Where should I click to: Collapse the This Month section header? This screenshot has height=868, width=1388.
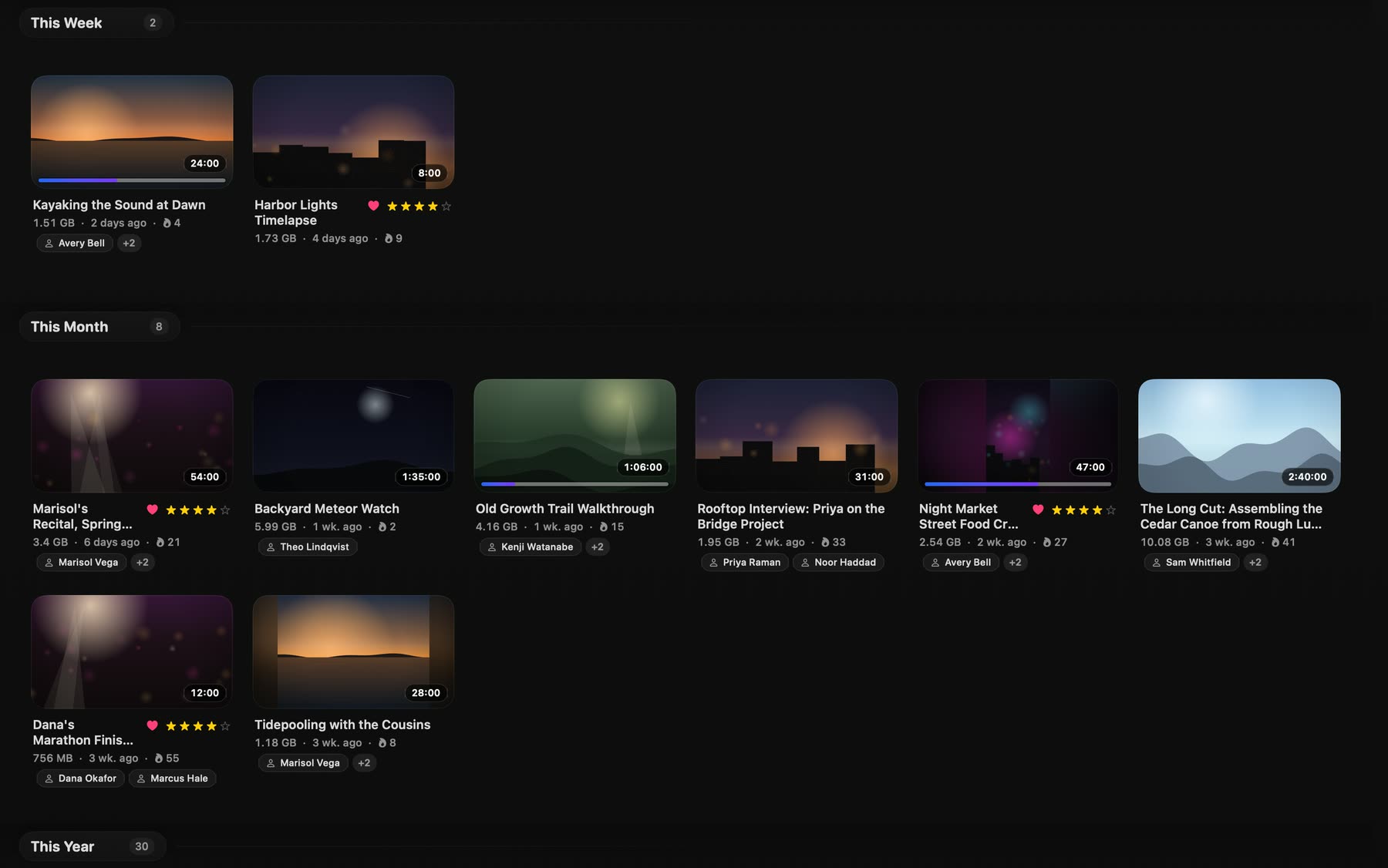(99, 327)
